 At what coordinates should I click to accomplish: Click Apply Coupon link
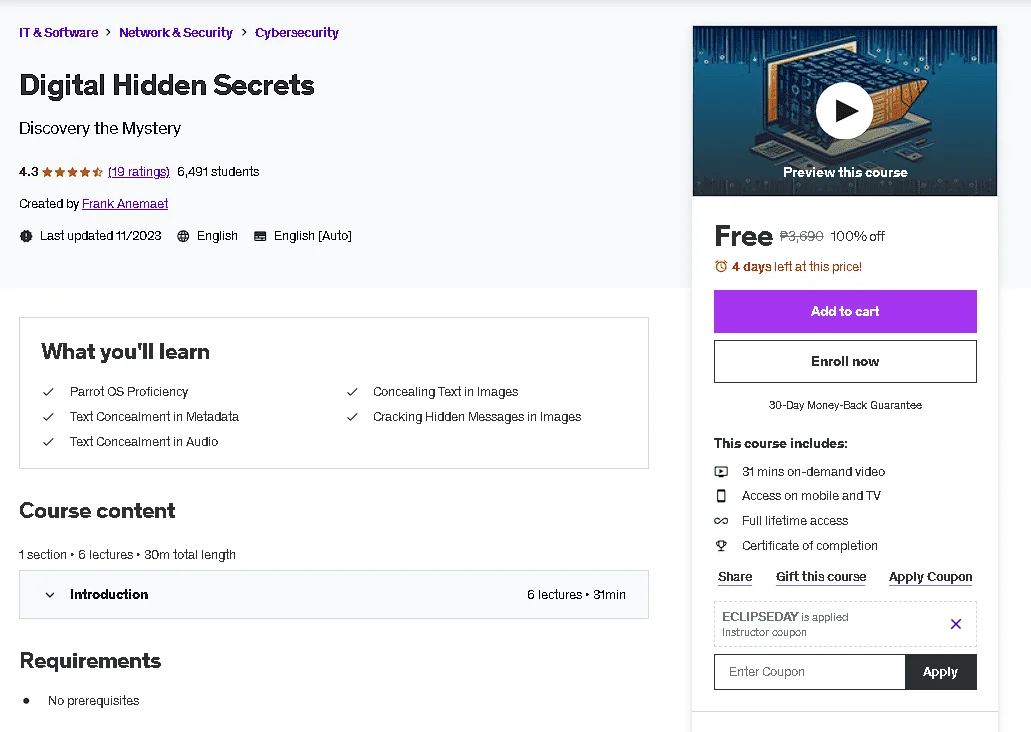click(930, 577)
